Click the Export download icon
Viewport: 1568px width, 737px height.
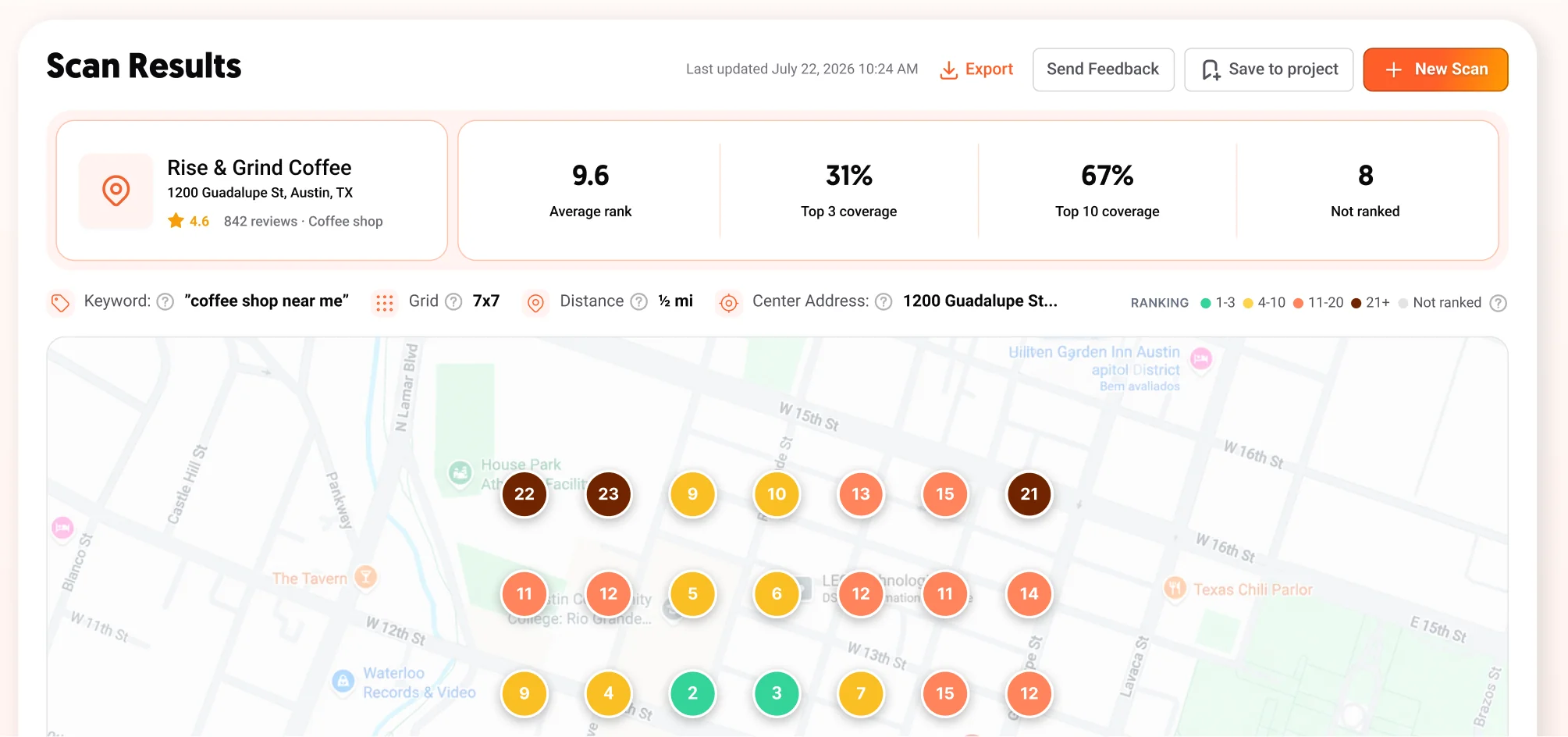coord(948,69)
